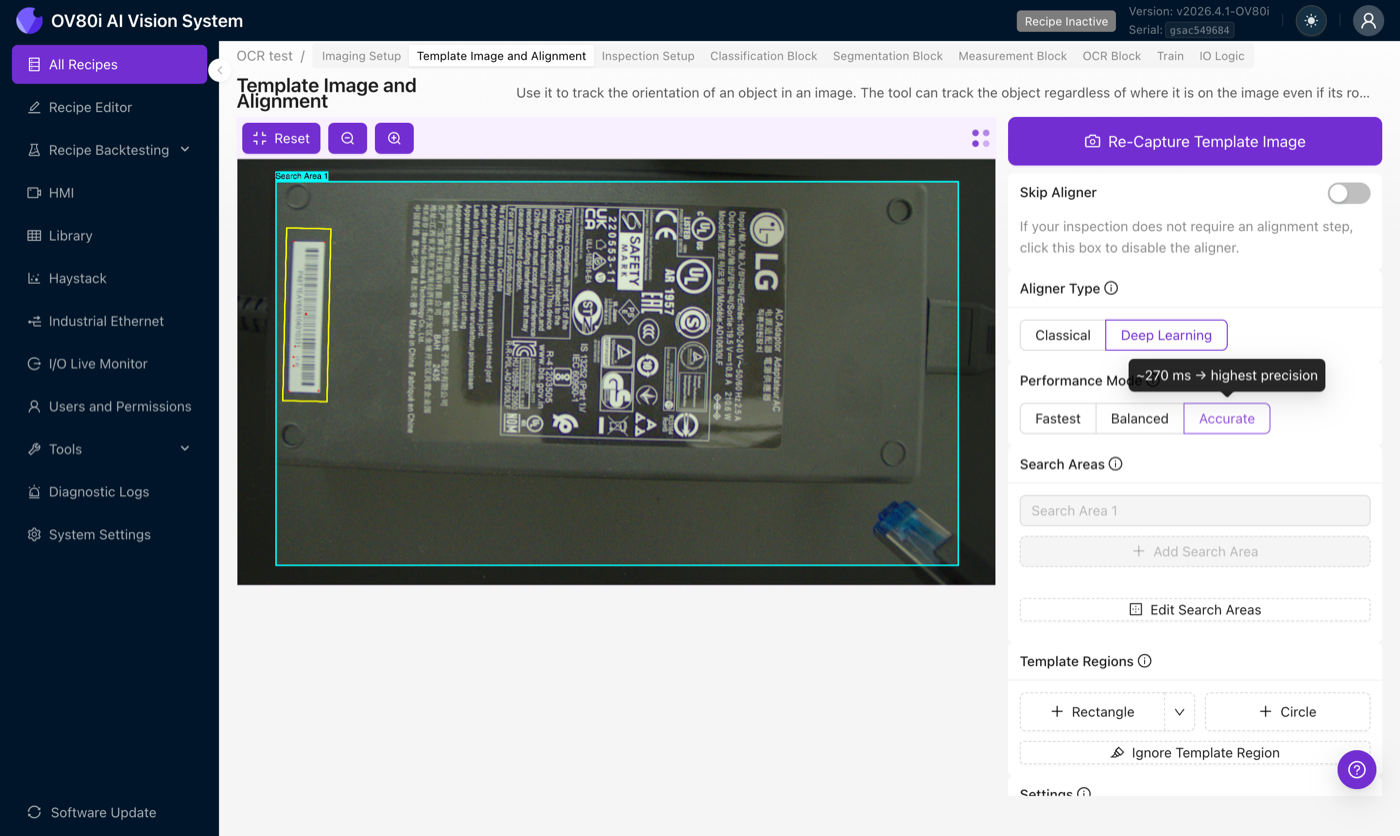Image resolution: width=1400 pixels, height=836 pixels.
Task: Click the Edit Search Areas button
Action: coord(1194,610)
